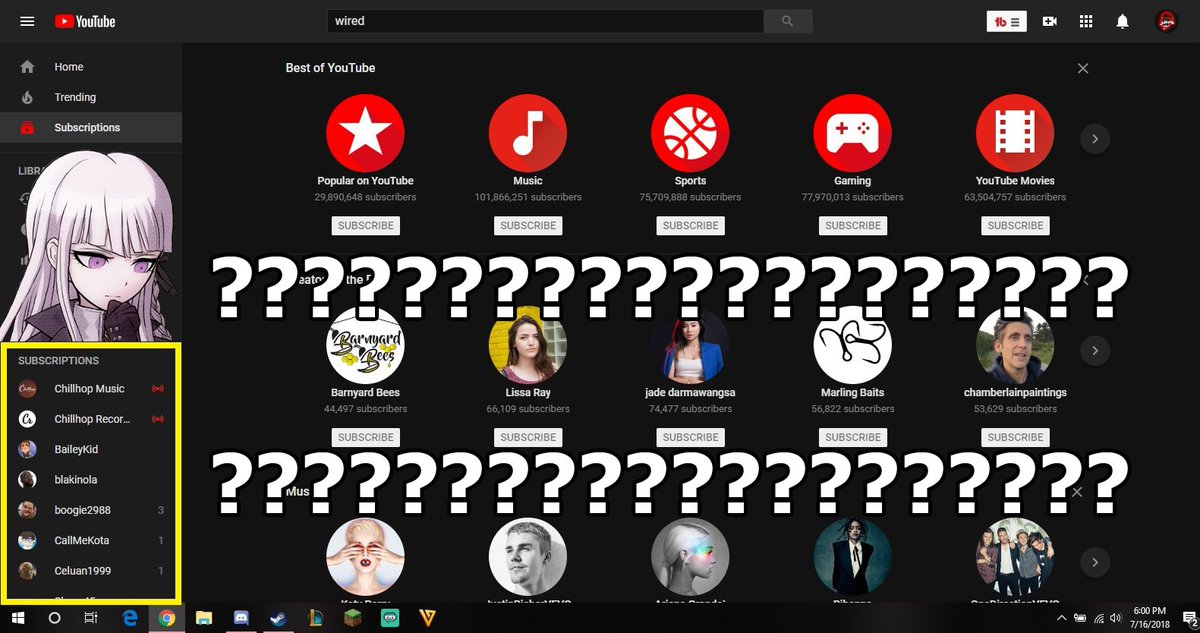Subscribe to chamberlainpaintings

1015,437
